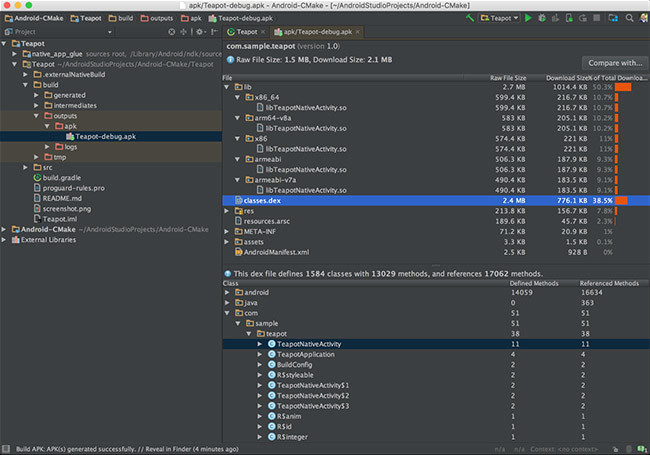Select AndroidManifest.xml in APK analyzer
Viewport: 650px width, 455px height.
point(436,252)
